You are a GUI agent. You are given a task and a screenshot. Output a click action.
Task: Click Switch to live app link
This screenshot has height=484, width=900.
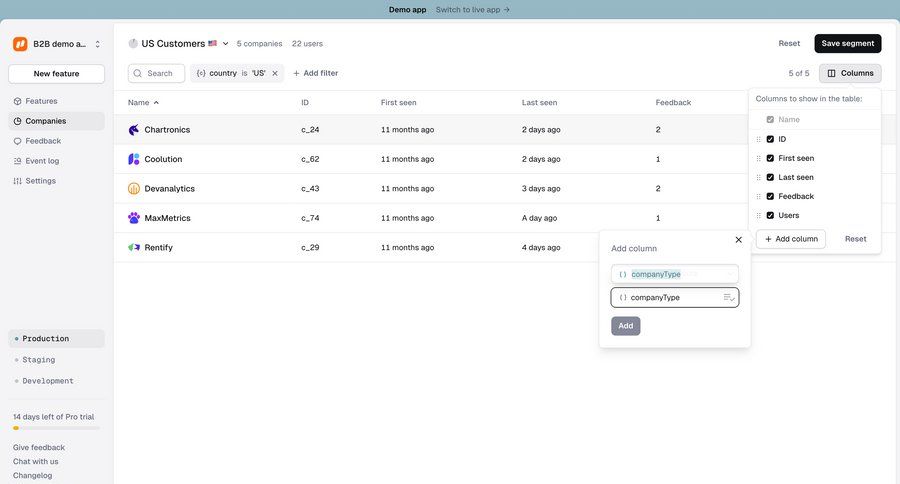(x=472, y=10)
